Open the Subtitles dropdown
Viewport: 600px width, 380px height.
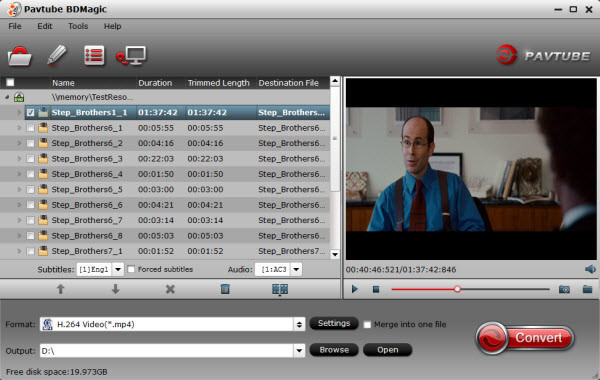tap(118, 269)
